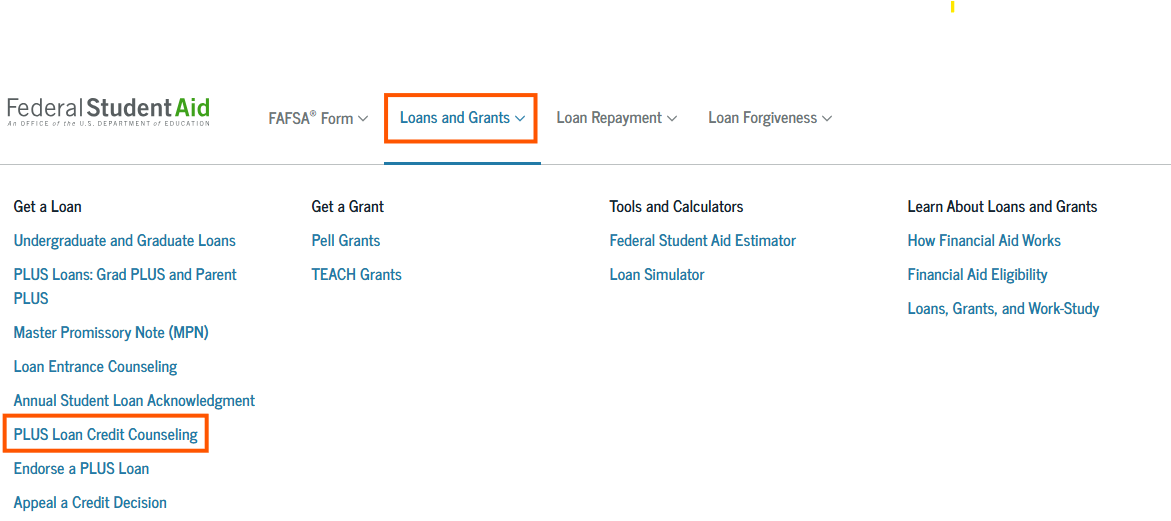Expand the FAFSA Form dropdown menu
This screenshot has height=521, width=1171.
pyautogui.click(x=318, y=118)
